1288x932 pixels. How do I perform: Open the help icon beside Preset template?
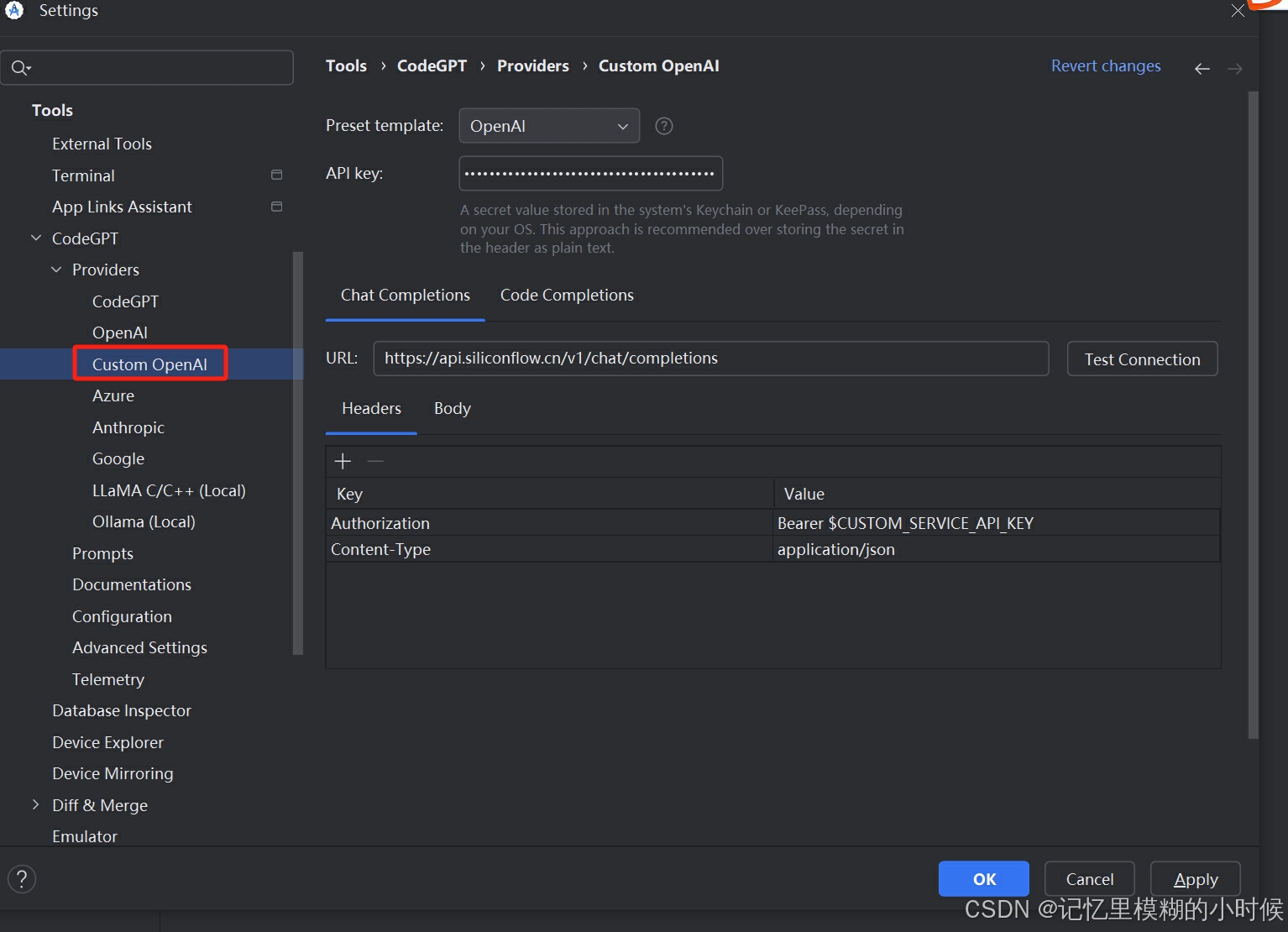pyautogui.click(x=663, y=126)
